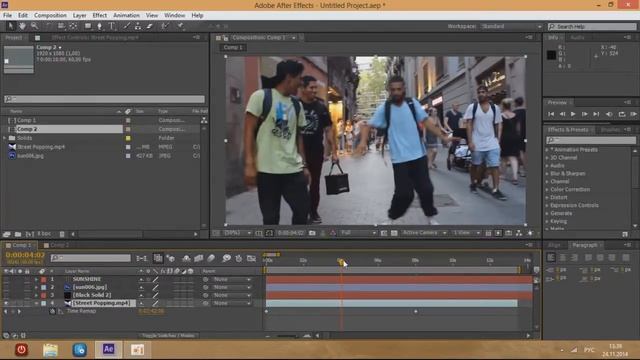
Task: Click the new folder icon in Project panel
Action: point(18,234)
